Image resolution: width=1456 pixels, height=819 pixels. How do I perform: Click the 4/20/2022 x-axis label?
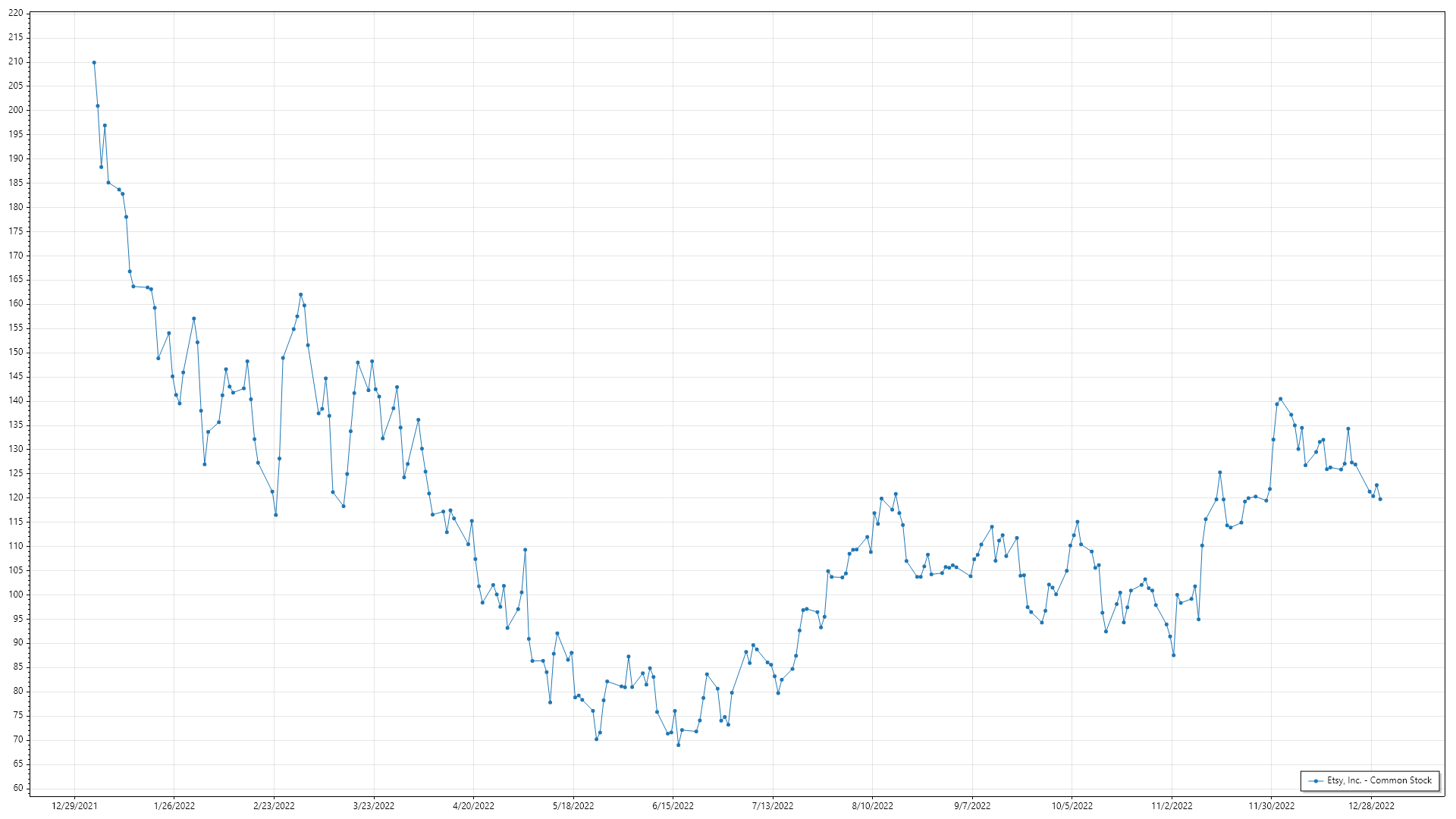click(473, 805)
